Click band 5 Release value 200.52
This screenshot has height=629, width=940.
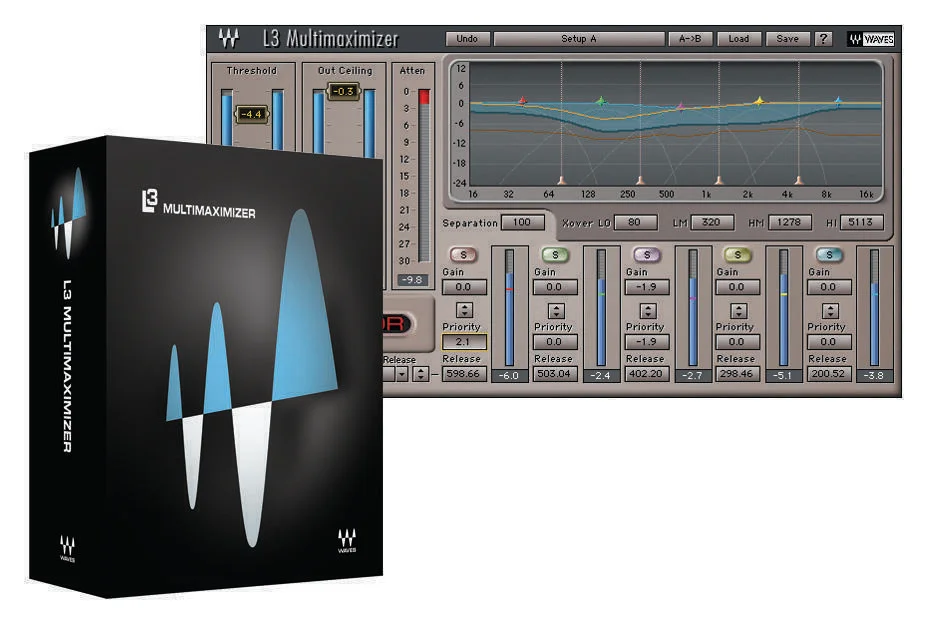pos(829,374)
